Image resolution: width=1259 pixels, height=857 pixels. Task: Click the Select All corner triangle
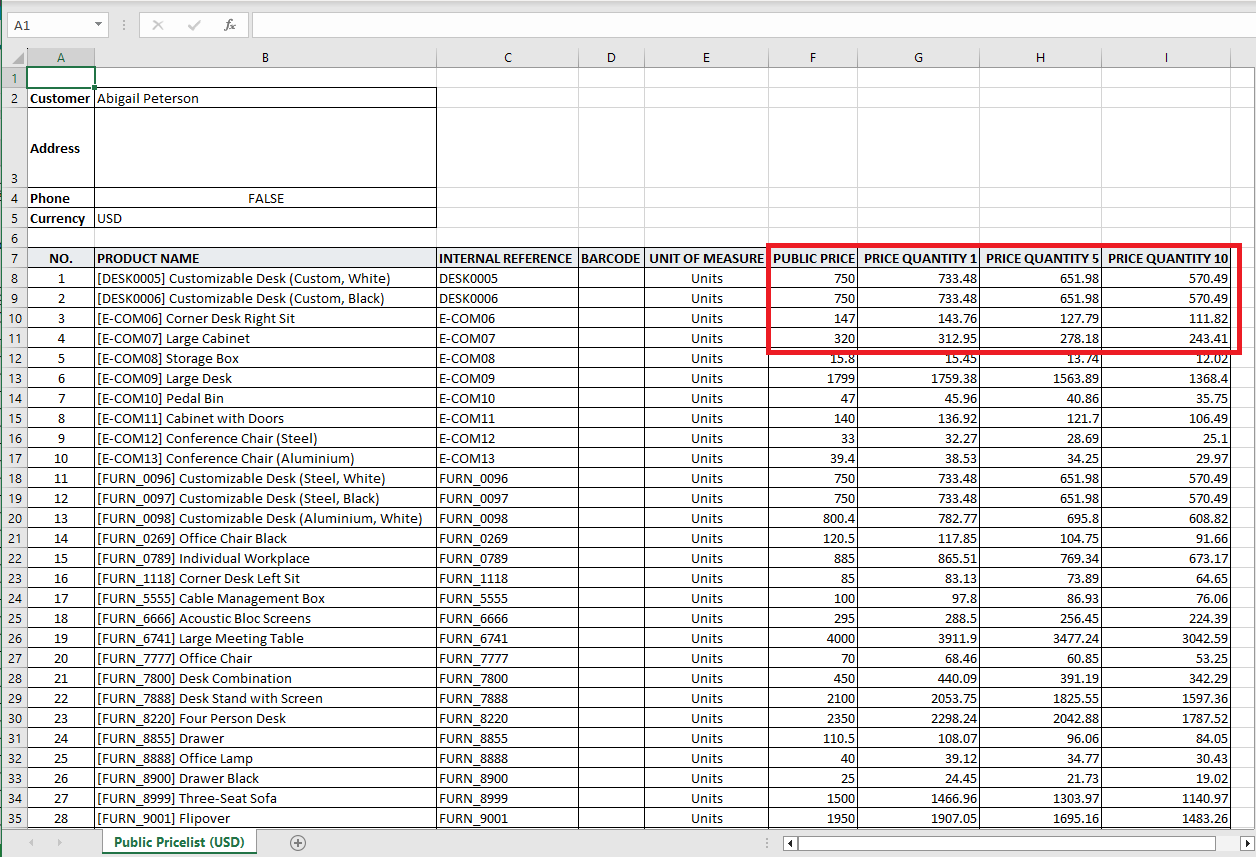(18, 58)
